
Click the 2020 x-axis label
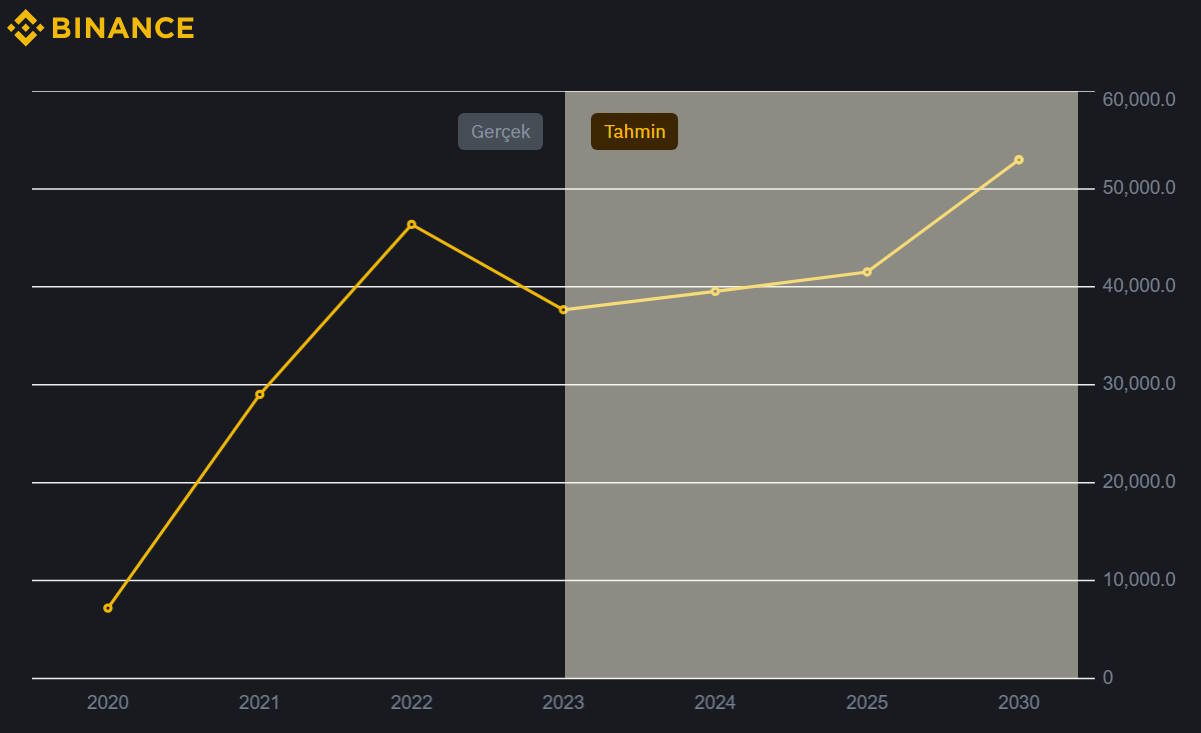[x=108, y=703]
